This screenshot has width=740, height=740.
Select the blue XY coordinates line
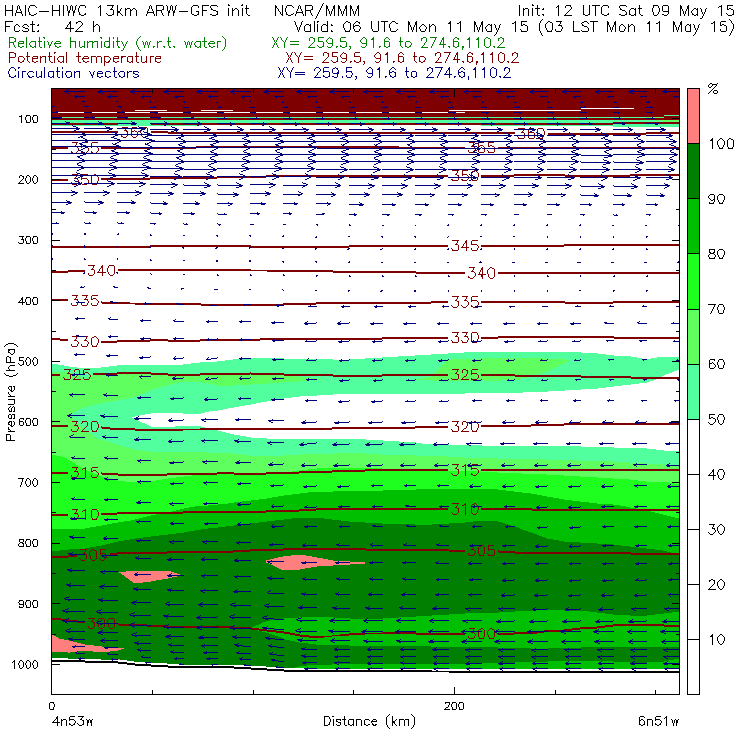[394, 73]
